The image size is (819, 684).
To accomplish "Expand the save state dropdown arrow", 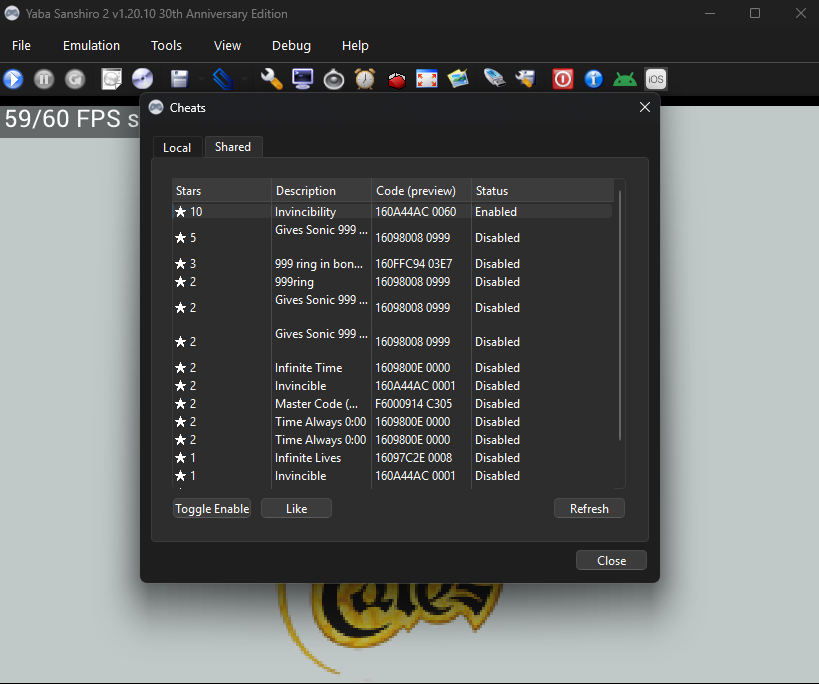I will [x=201, y=79].
